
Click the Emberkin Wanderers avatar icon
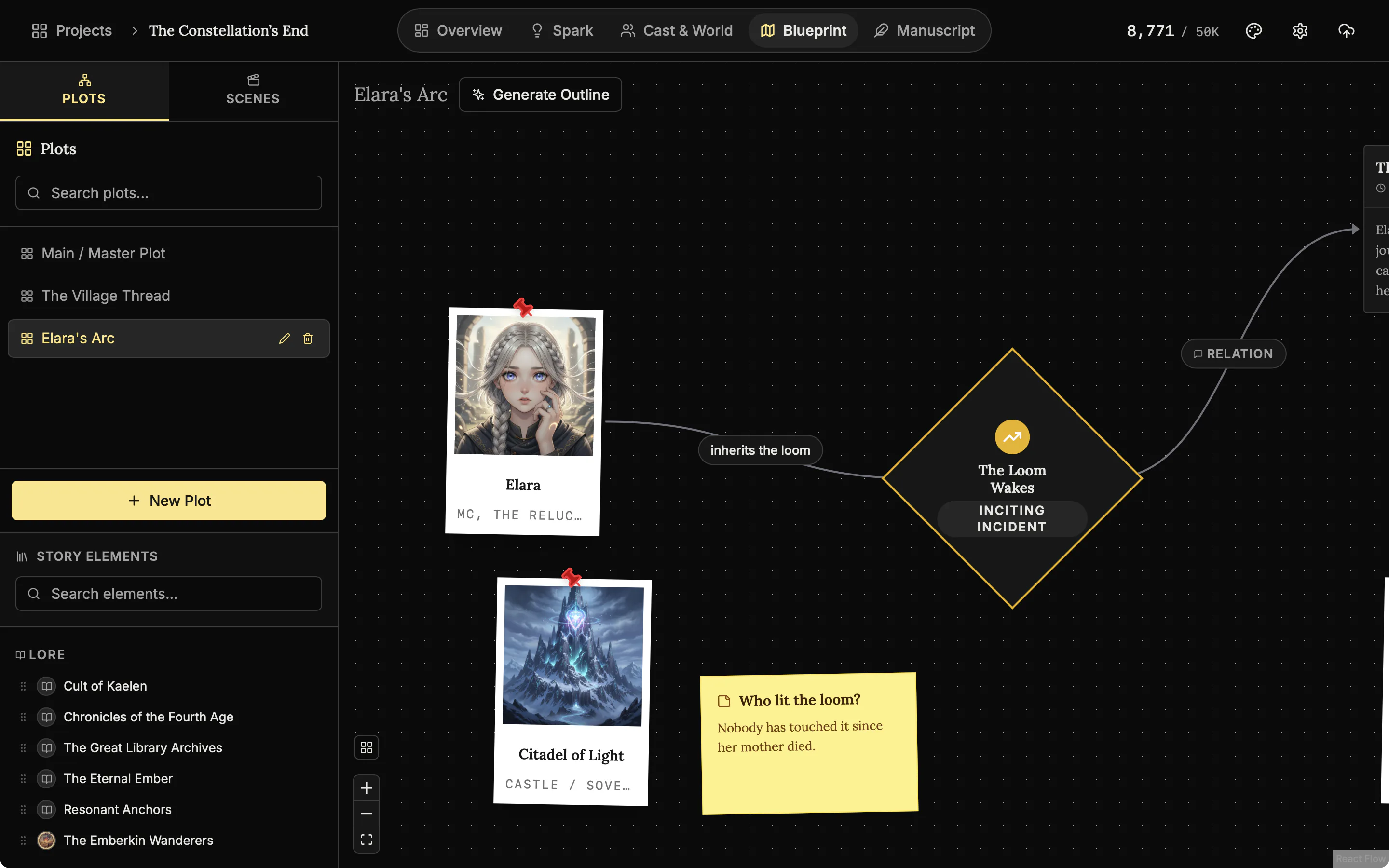point(46,840)
